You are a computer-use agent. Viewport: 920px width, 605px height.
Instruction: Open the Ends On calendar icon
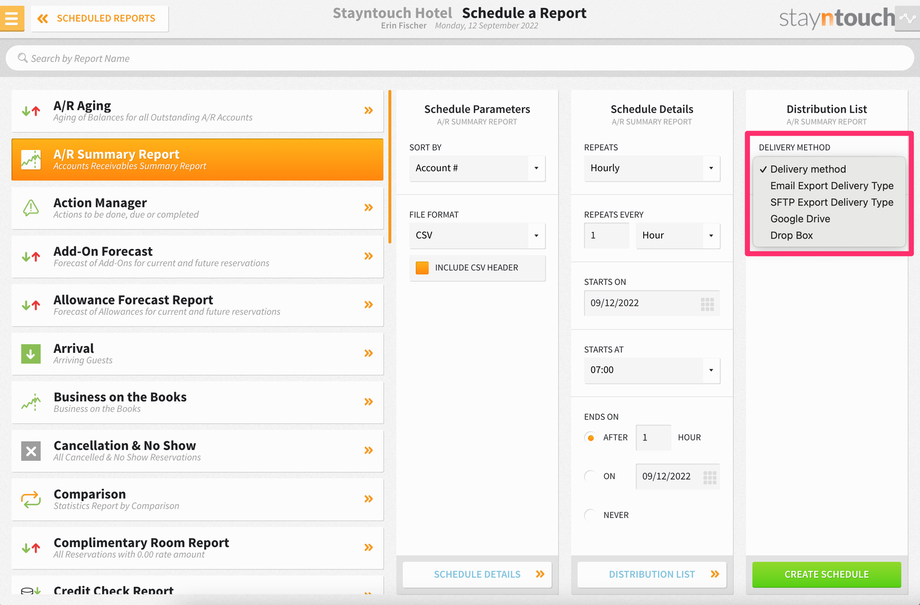tap(709, 477)
